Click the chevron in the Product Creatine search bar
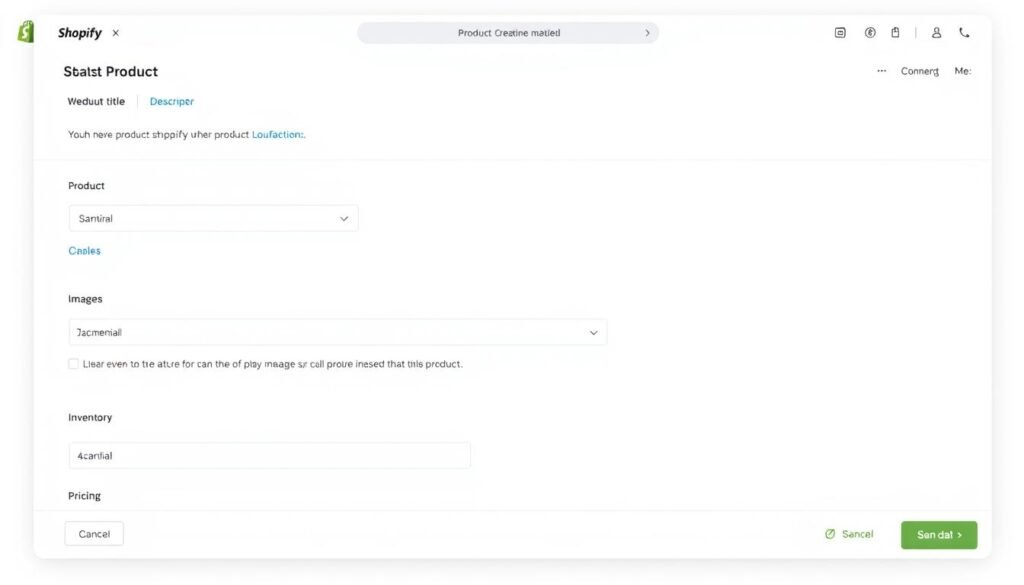This screenshot has width=1024, height=585. coord(647,32)
